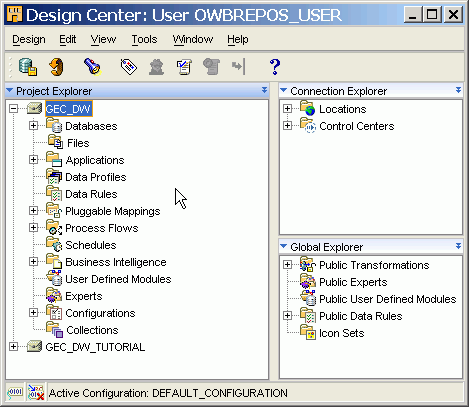
Task: Expand the Control Centers node
Action: pos(287,126)
